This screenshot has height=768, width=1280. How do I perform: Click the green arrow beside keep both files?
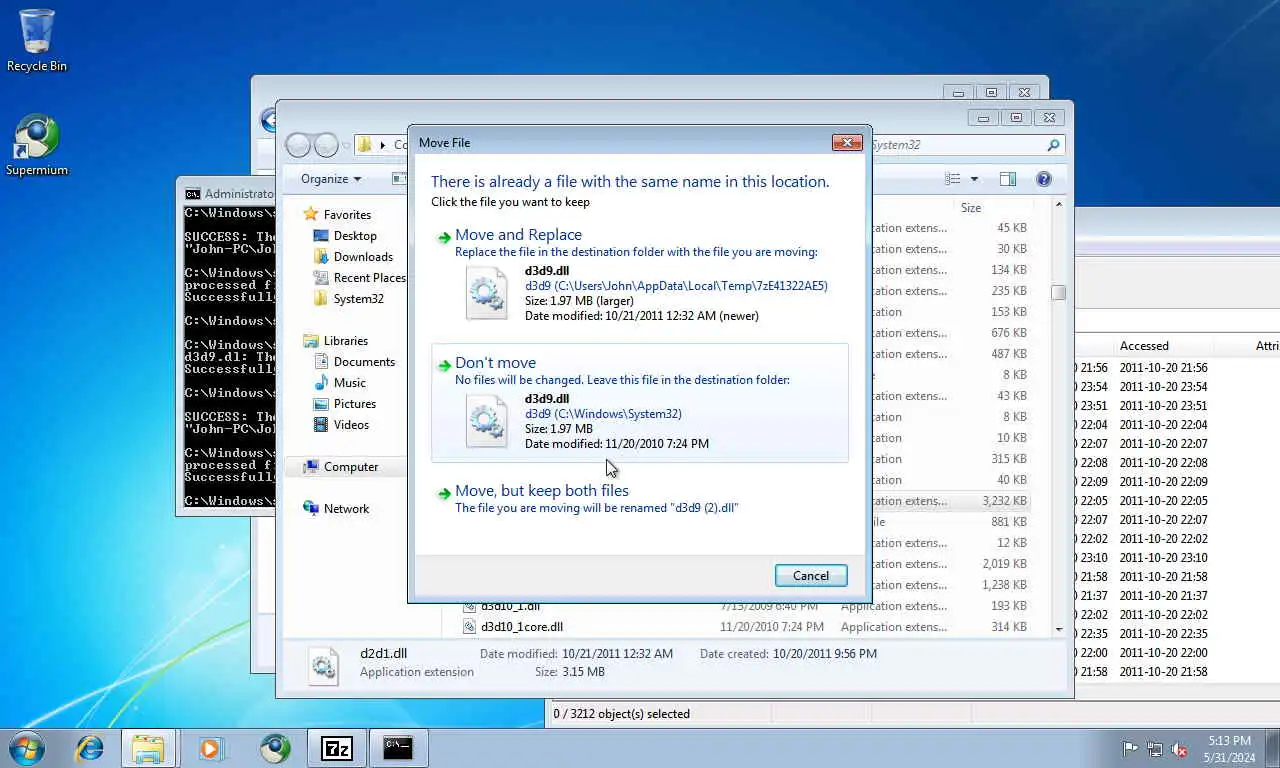pos(444,493)
